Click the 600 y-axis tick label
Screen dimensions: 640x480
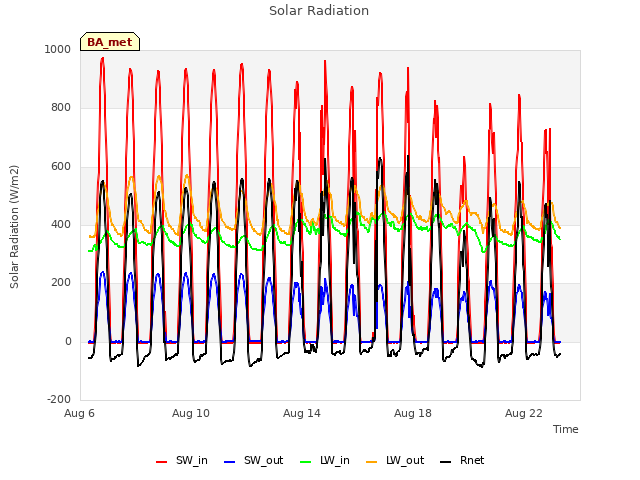point(61,167)
